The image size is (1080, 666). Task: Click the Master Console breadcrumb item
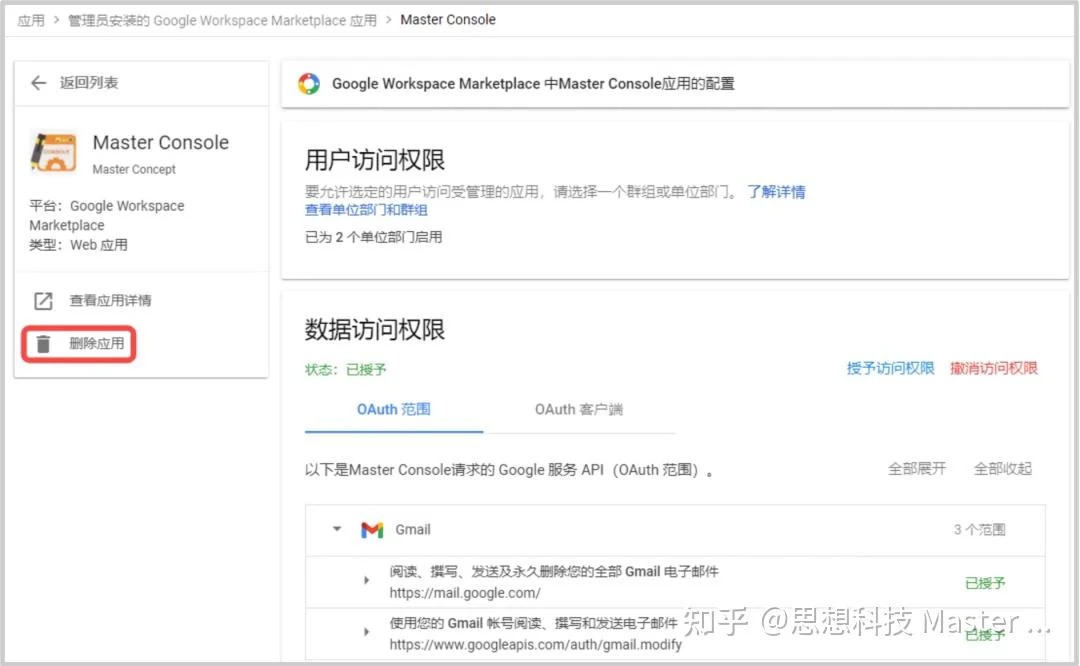pos(448,20)
